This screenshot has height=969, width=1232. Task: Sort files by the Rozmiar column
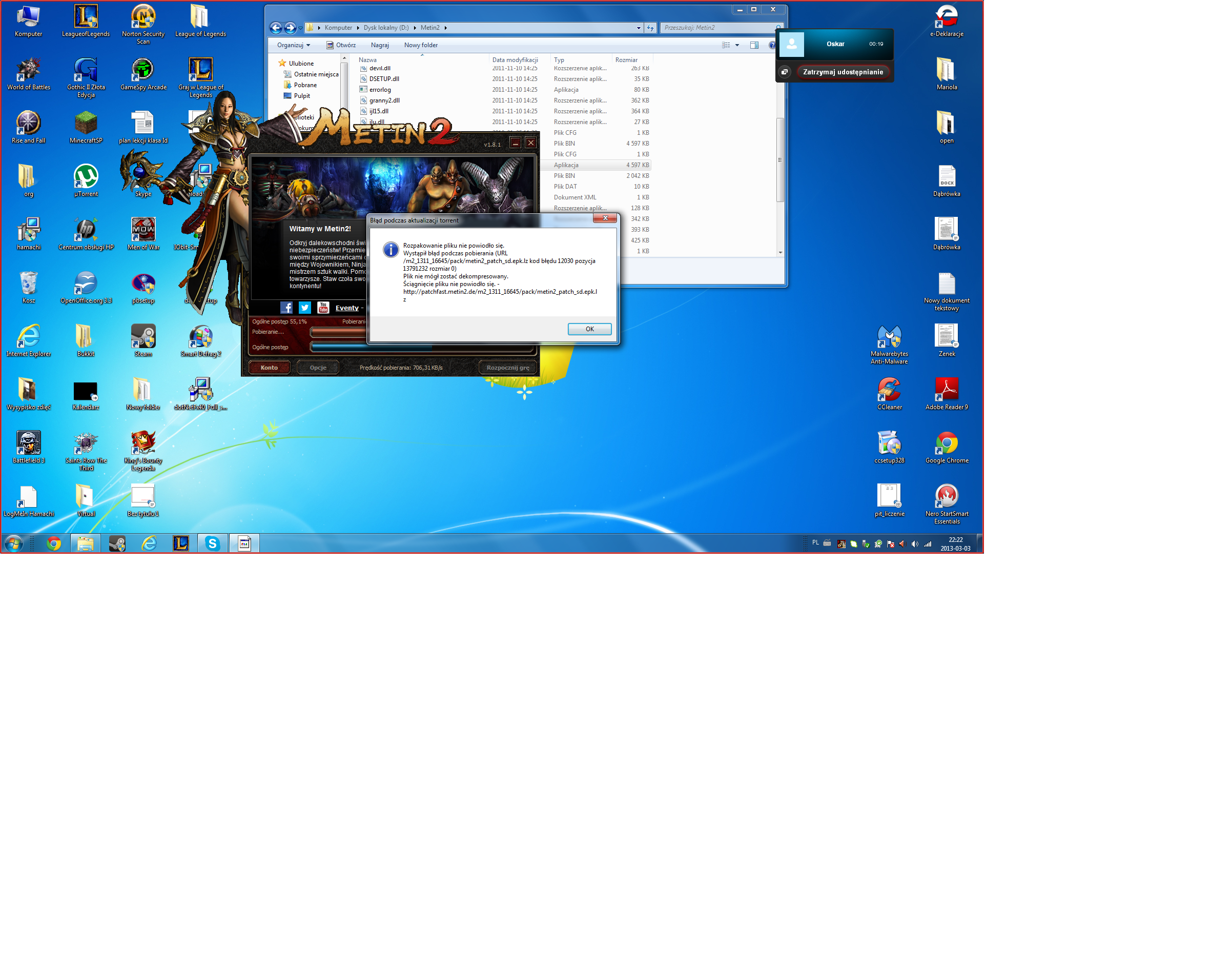(632, 59)
